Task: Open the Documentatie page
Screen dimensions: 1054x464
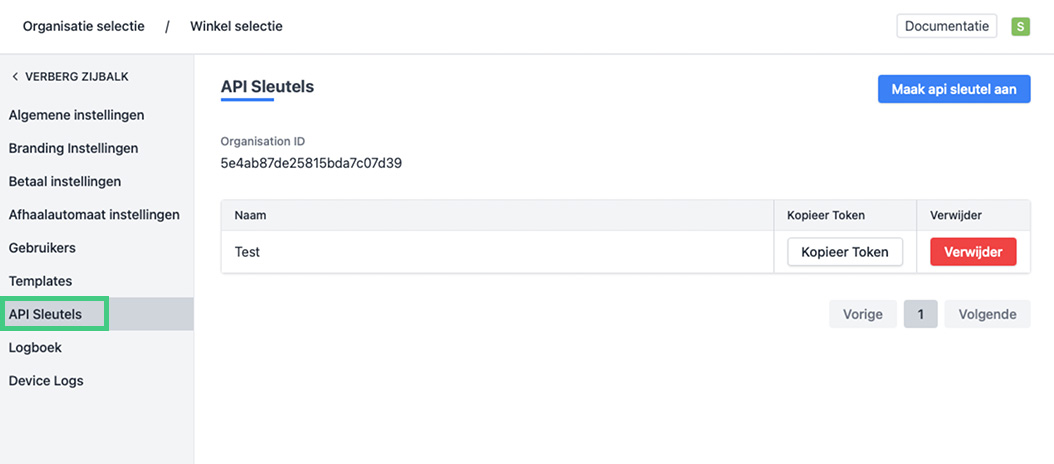Action: pyautogui.click(x=946, y=27)
